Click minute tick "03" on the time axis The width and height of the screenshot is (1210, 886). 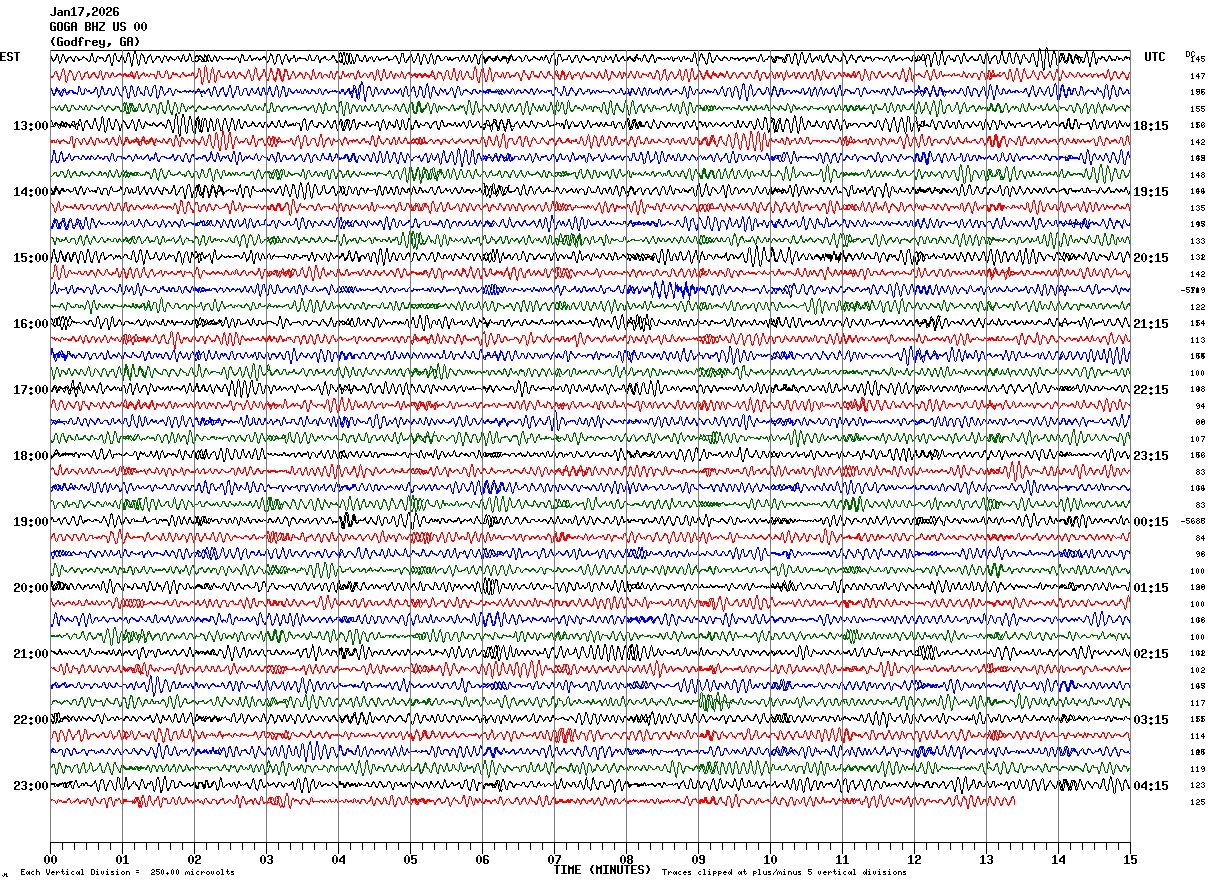266,859
